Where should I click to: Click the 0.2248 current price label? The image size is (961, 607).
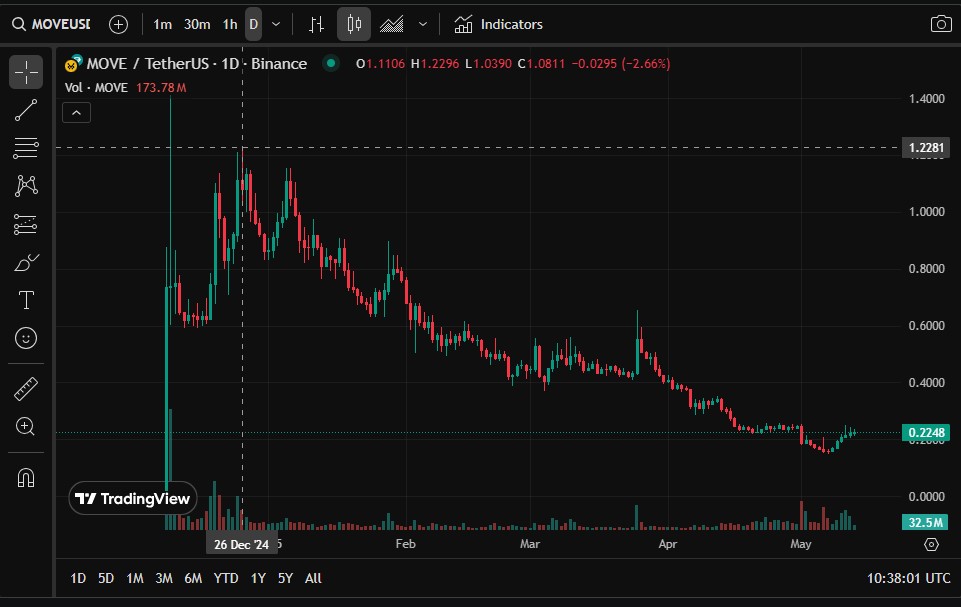926,433
